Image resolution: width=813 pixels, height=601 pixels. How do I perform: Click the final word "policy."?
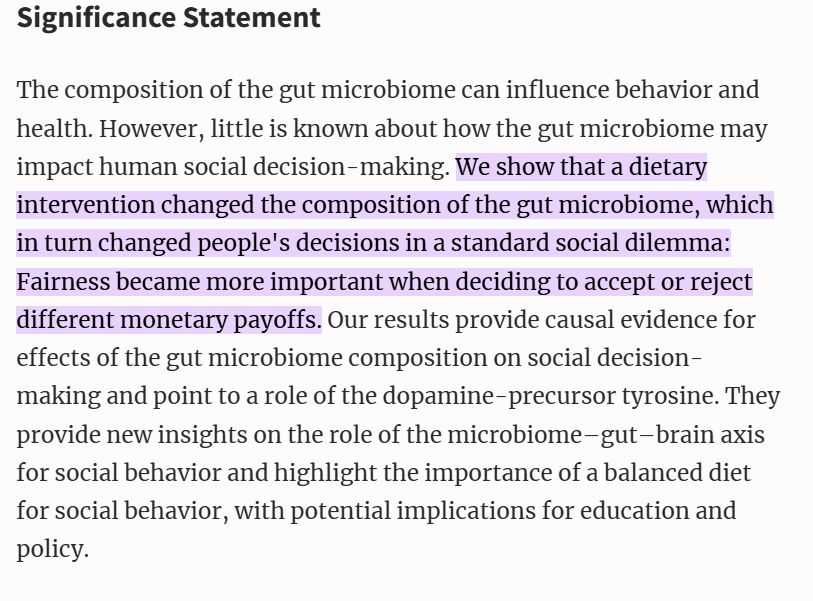(x=52, y=549)
